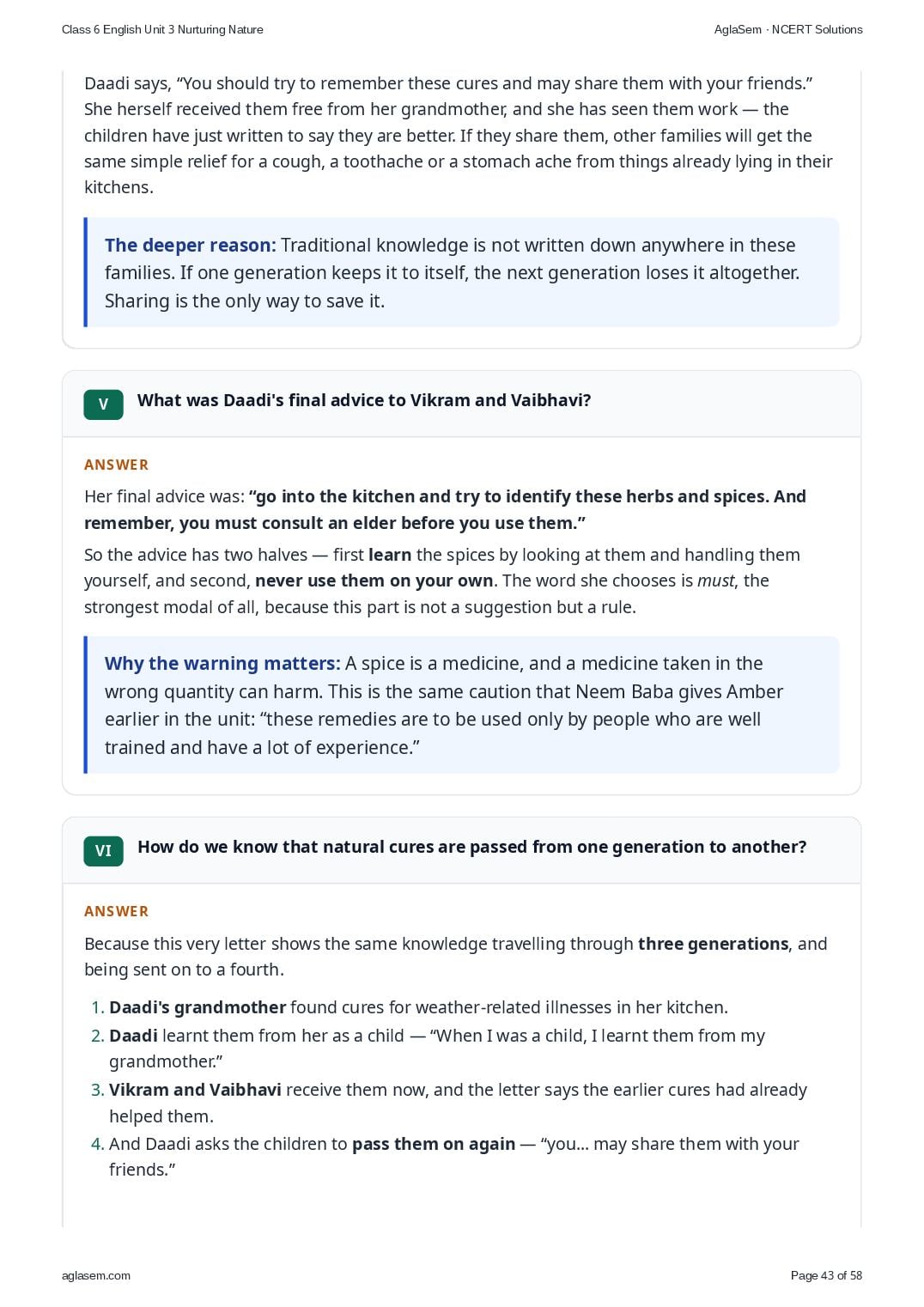The image size is (924, 1307).
Task: Click list item 2 beginning with 'Daadi learnt'
Action: (x=437, y=1049)
